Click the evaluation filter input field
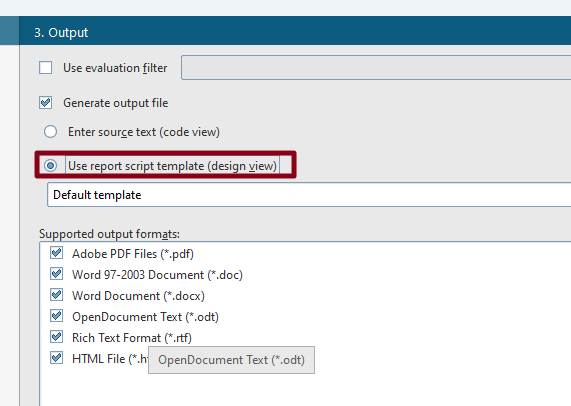Viewport: 571px width, 406px height. [376, 67]
